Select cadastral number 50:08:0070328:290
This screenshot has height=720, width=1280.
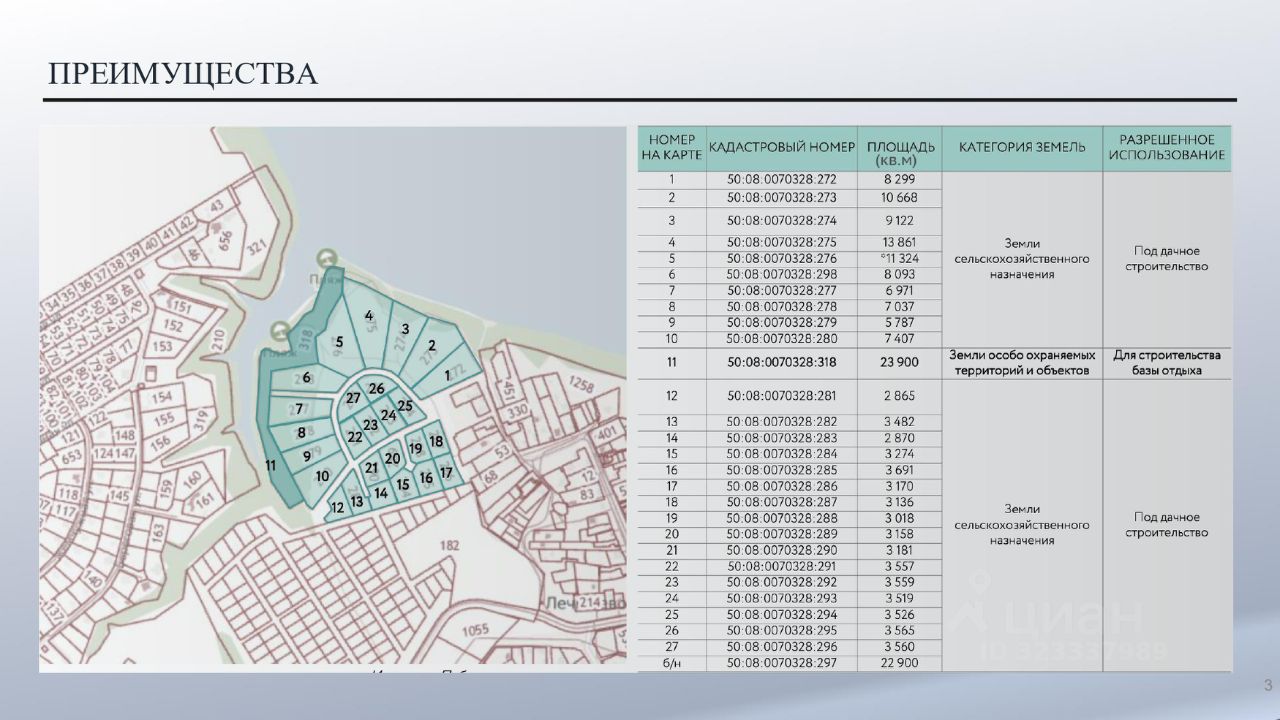[x=781, y=551]
